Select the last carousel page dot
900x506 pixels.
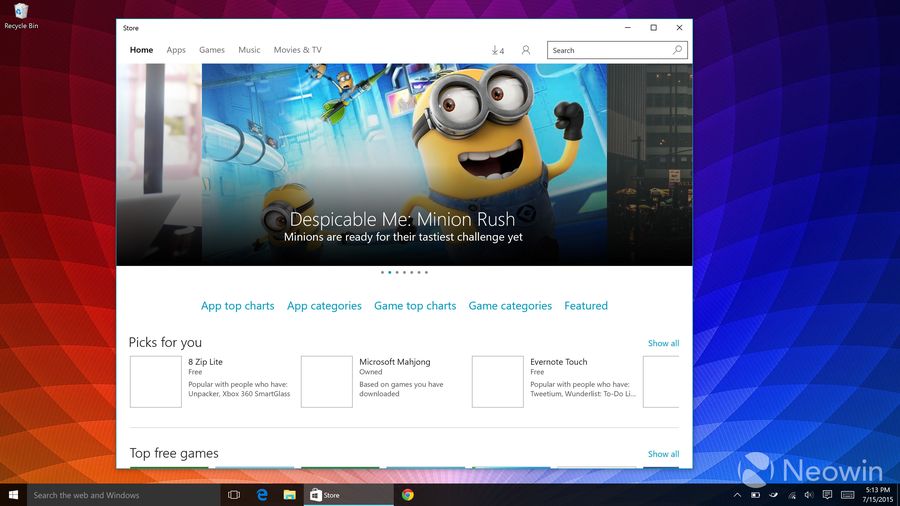coord(426,273)
